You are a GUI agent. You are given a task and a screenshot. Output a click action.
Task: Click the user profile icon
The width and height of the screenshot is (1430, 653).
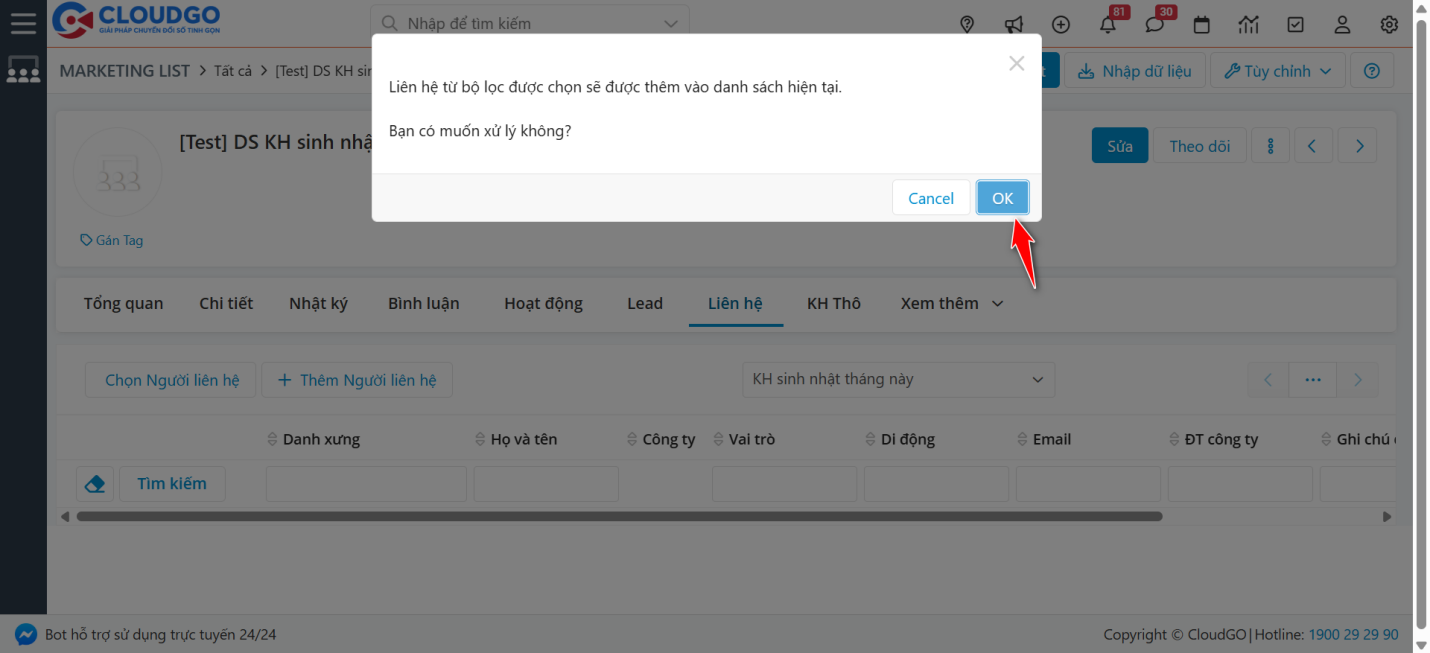[1342, 24]
